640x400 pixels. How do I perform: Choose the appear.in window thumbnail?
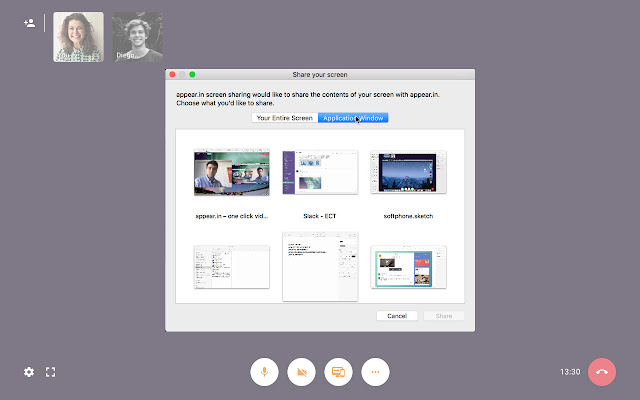pos(232,173)
